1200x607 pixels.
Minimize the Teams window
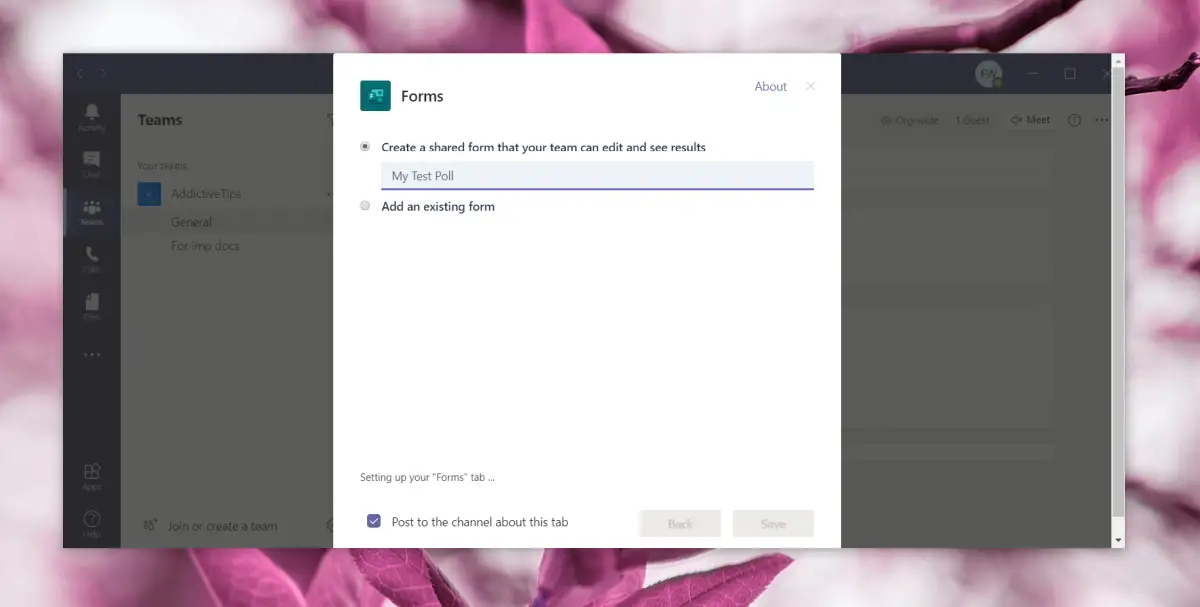(1035, 74)
